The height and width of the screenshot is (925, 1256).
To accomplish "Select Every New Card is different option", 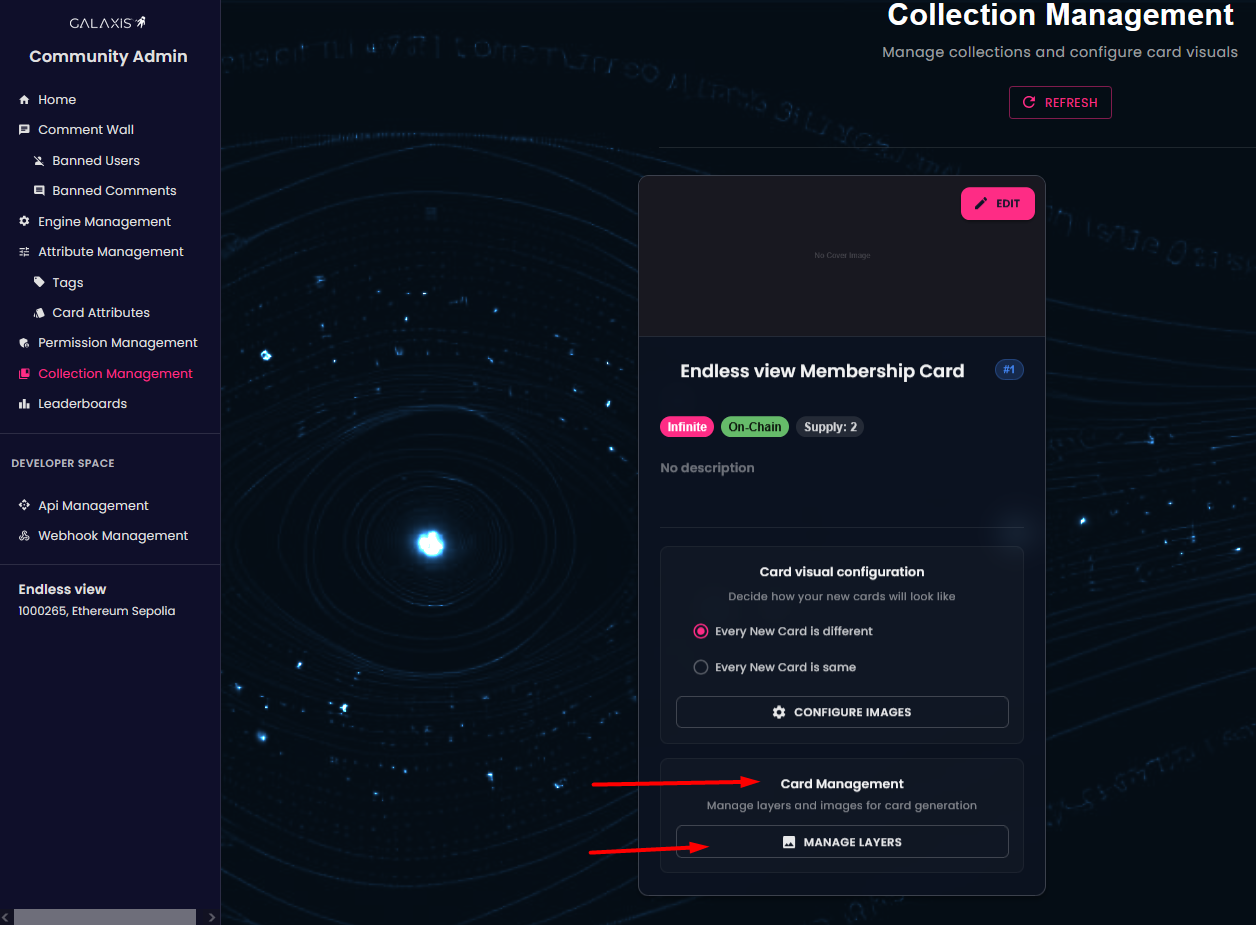I will [701, 632].
